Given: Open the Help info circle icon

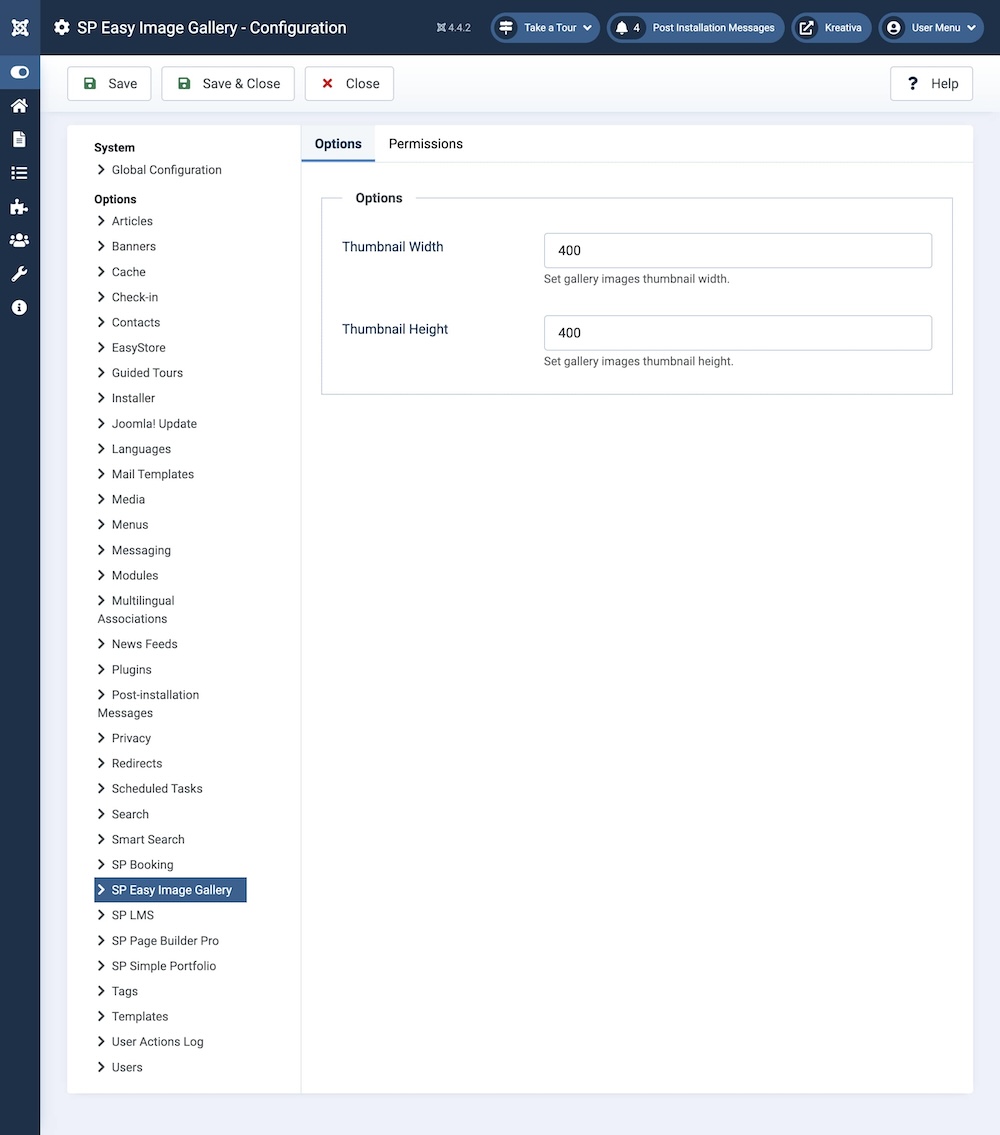Looking at the screenshot, I should [20, 308].
